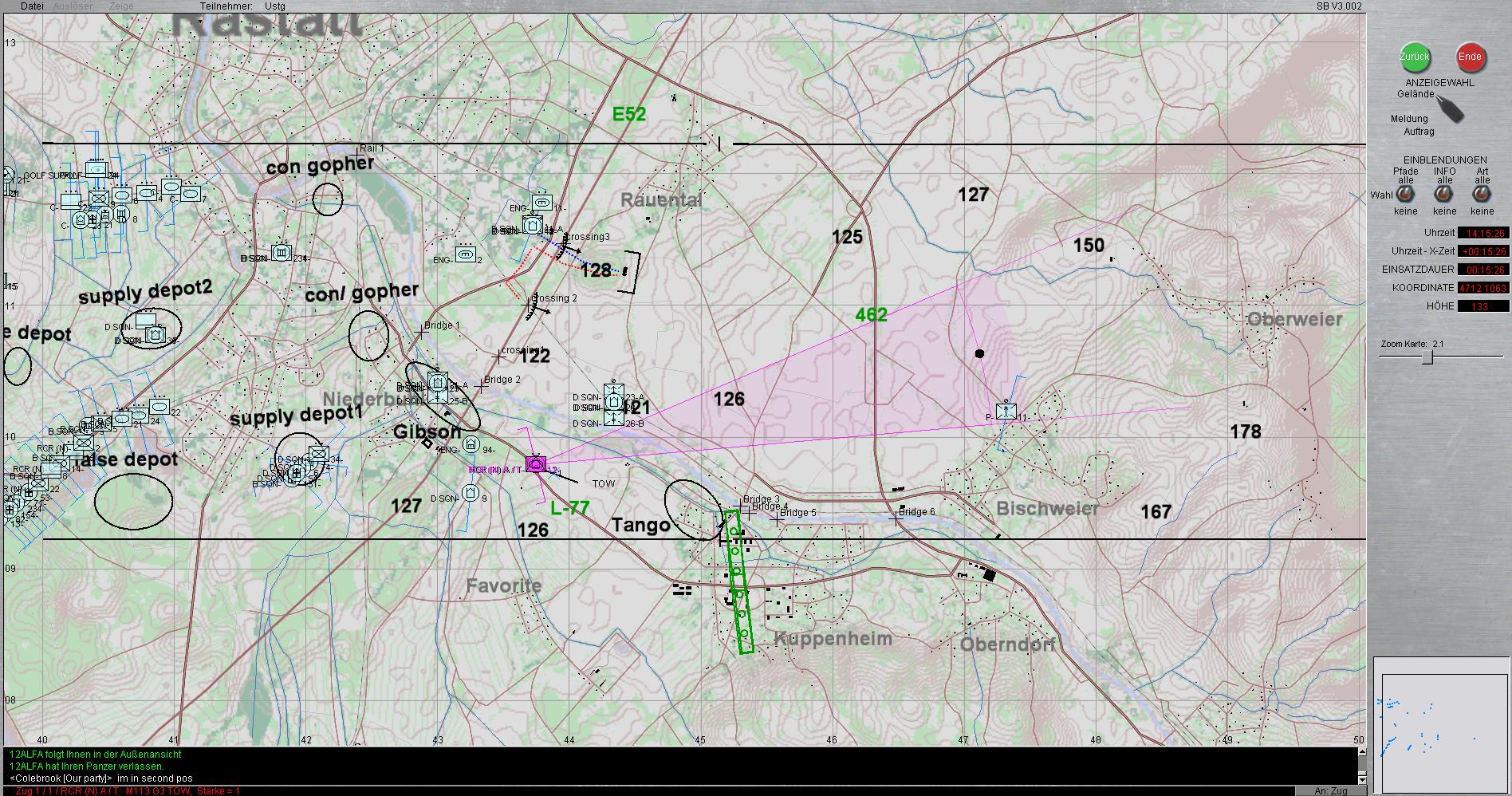Click the minimap overview thumbnail

1442,725
